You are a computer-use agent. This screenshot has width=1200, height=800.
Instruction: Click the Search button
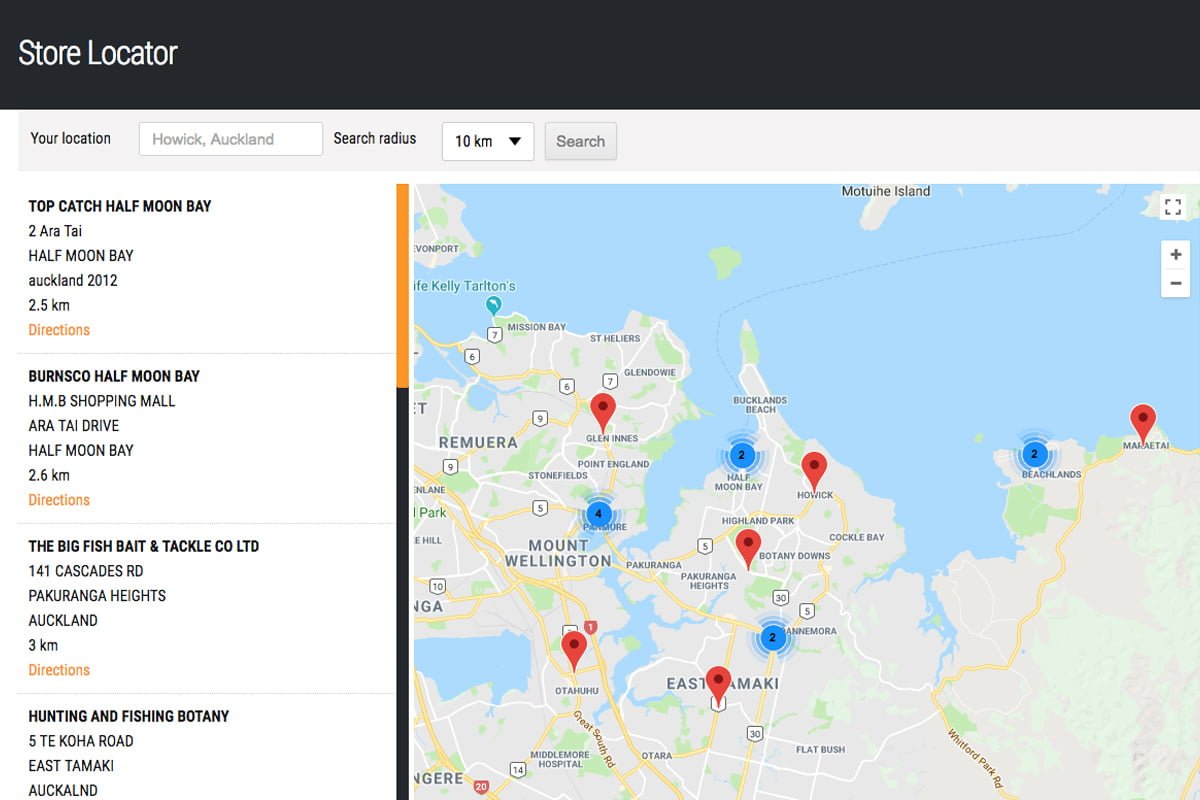[x=580, y=141]
